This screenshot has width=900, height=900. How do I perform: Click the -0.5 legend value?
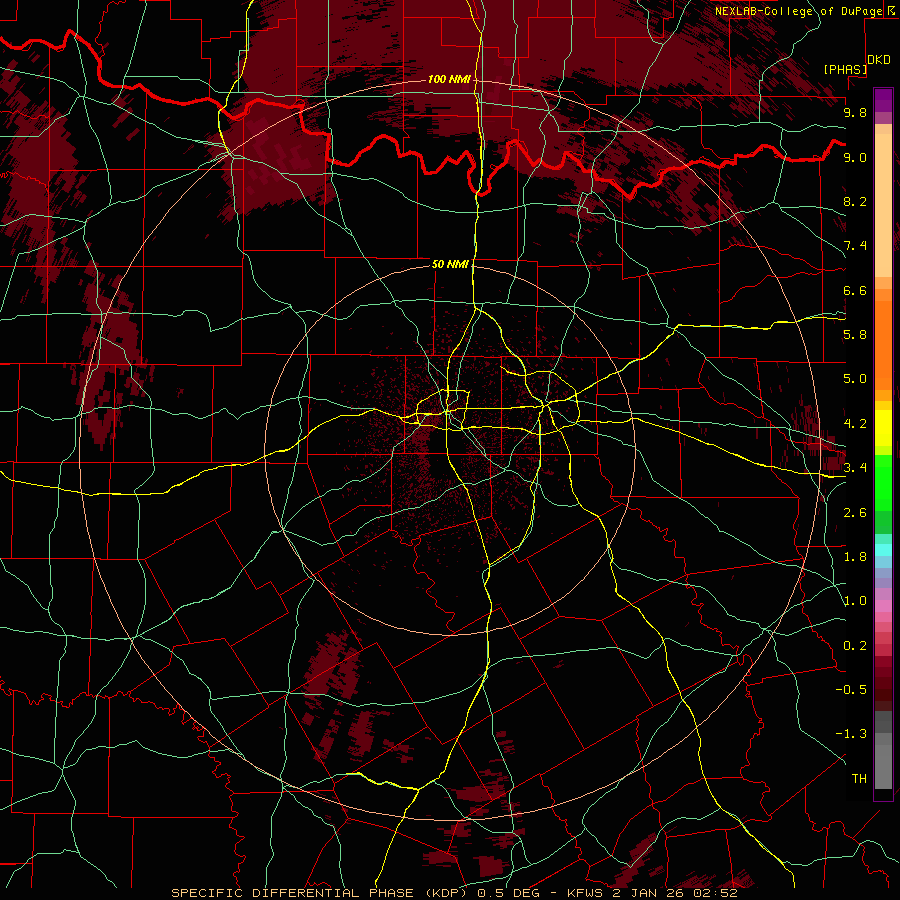click(x=851, y=690)
